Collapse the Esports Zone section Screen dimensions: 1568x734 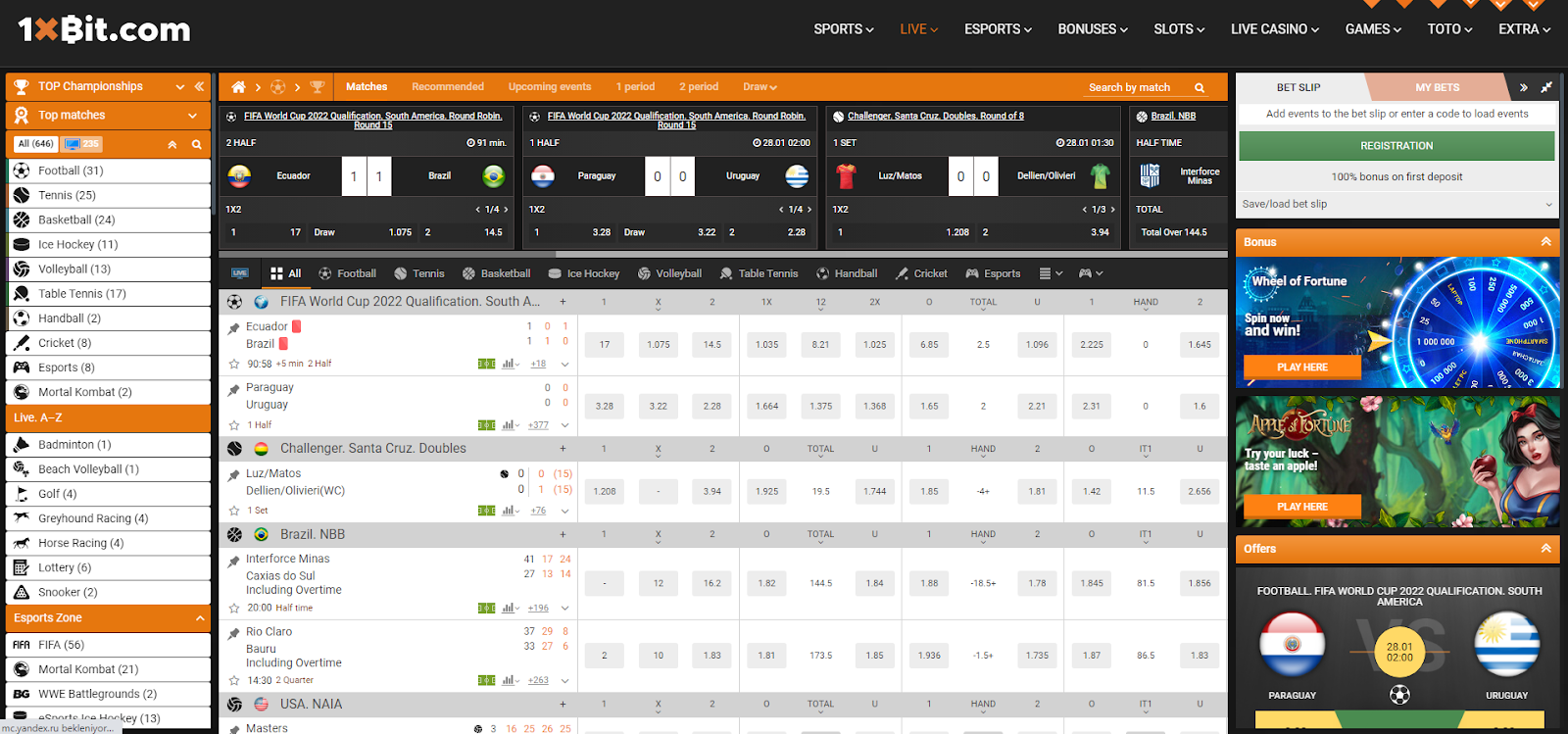tap(199, 618)
